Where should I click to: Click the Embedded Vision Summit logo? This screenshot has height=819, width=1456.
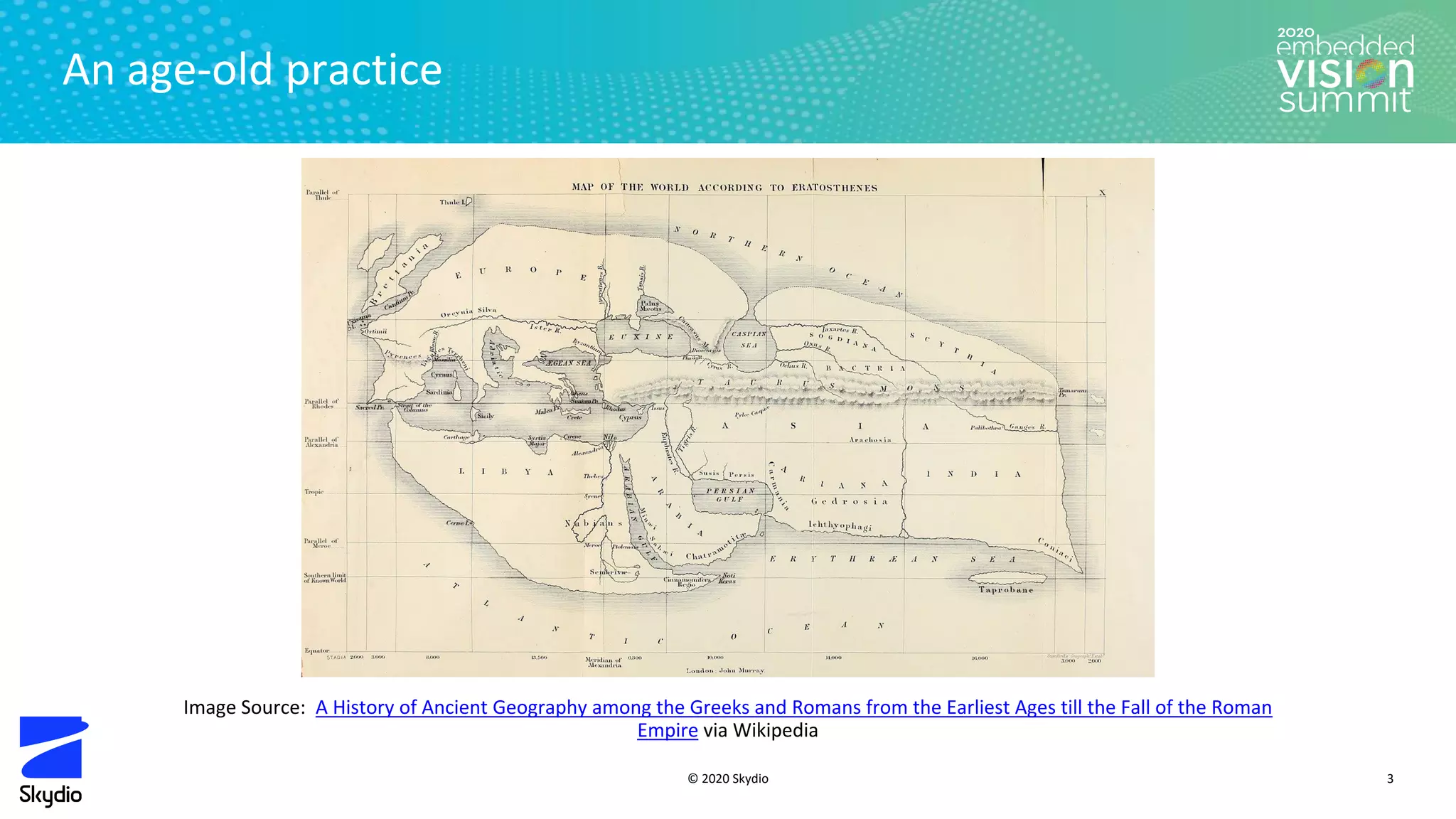click(1344, 71)
